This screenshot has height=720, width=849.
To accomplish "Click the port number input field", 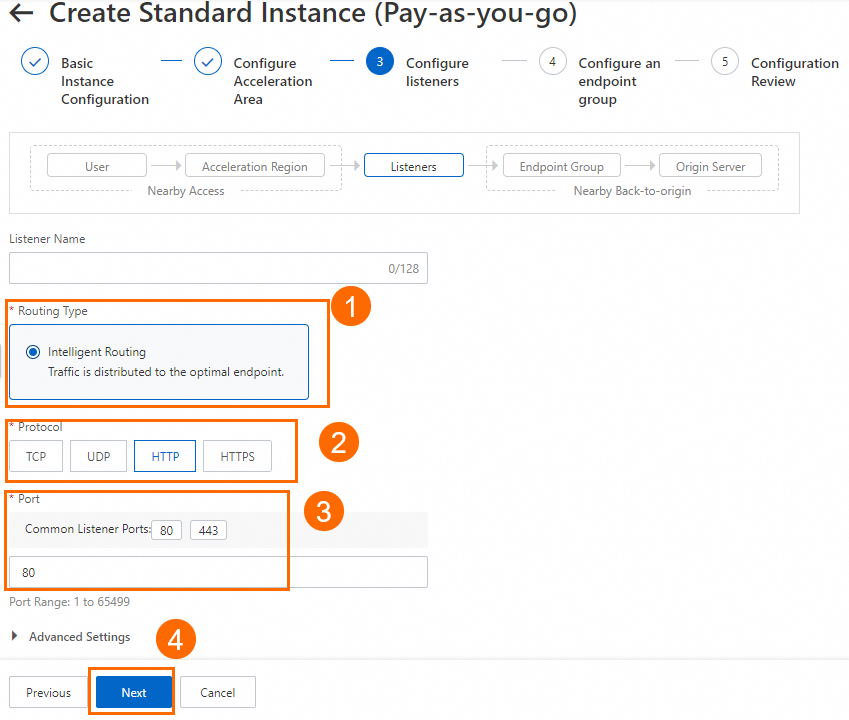I will (x=218, y=573).
